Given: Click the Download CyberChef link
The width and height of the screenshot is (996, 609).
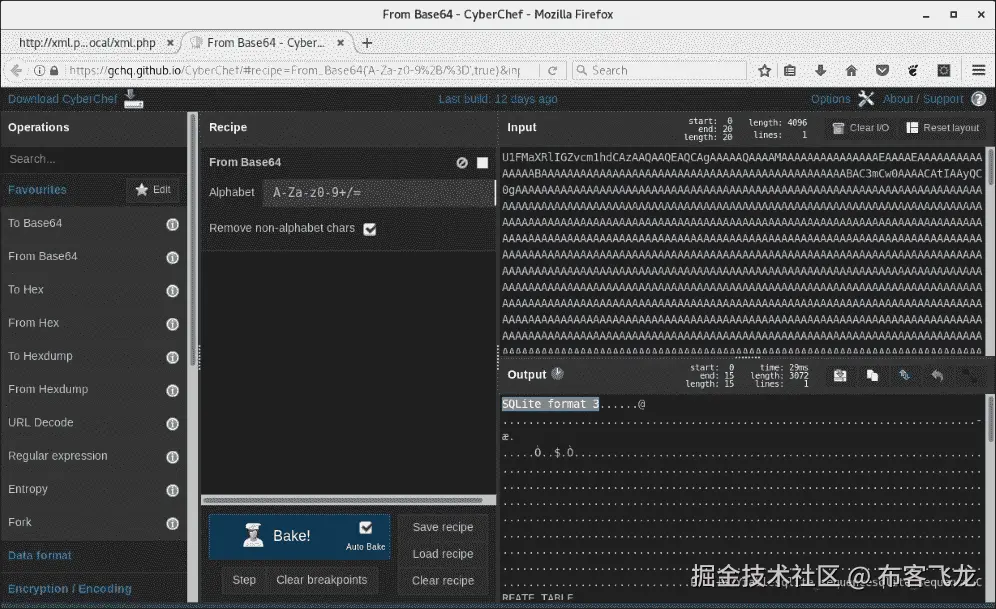Looking at the screenshot, I should coord(62,99).
